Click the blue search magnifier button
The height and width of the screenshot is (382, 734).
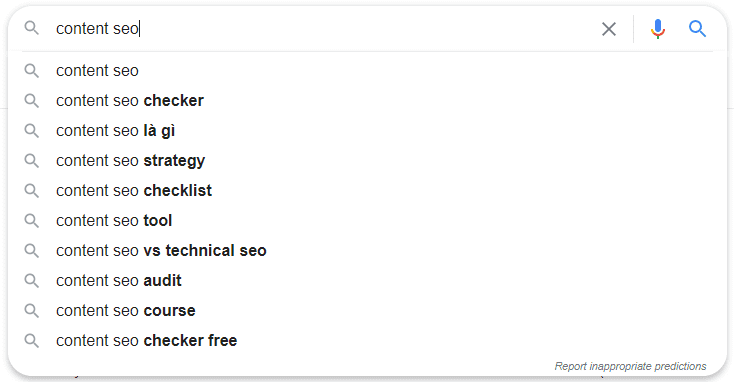697,29
